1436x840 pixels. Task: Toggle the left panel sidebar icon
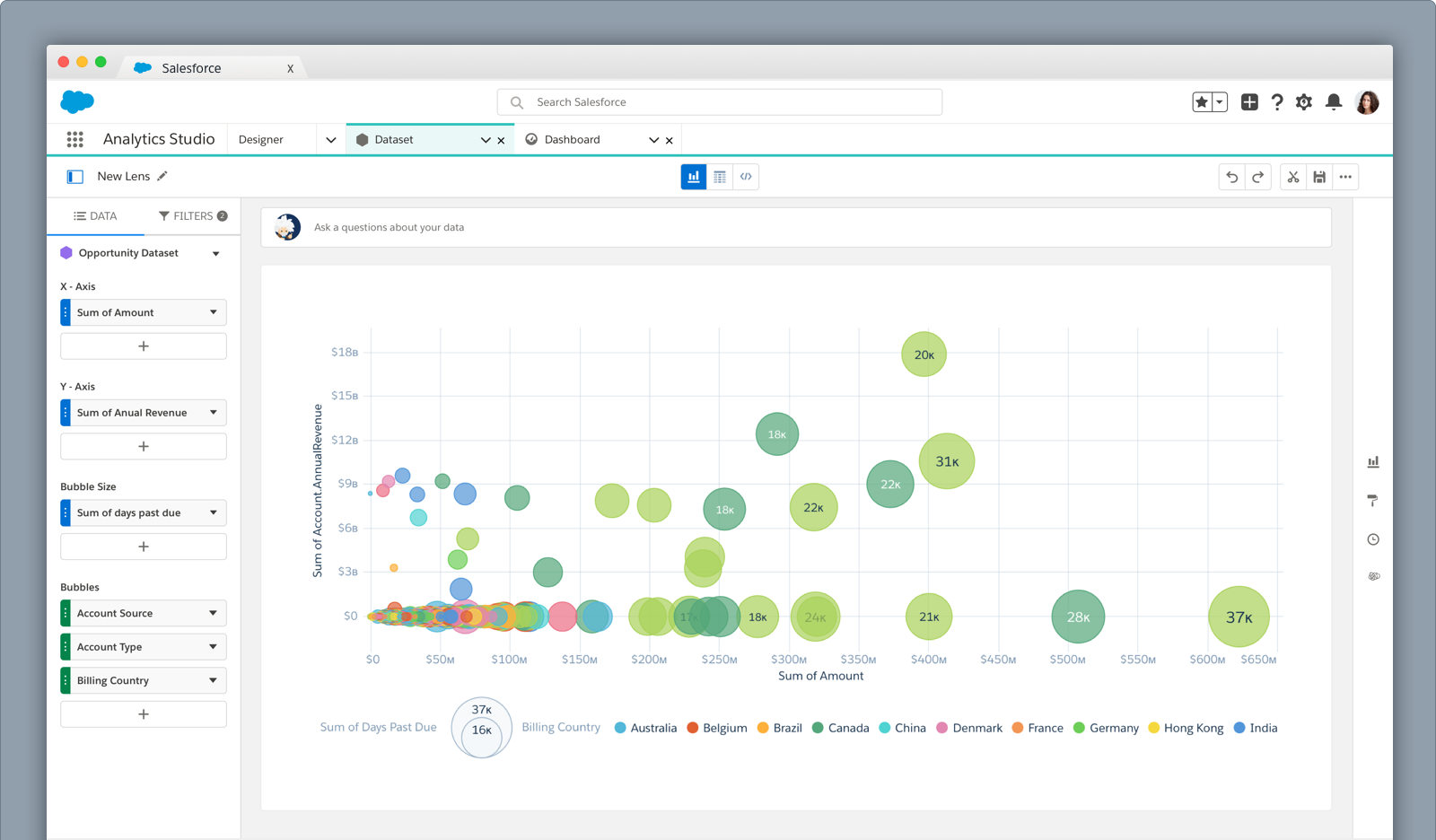point(75,177)
